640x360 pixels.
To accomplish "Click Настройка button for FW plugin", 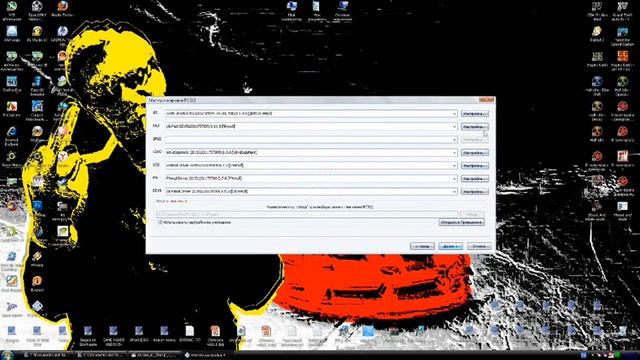I will tap(475, 179).
